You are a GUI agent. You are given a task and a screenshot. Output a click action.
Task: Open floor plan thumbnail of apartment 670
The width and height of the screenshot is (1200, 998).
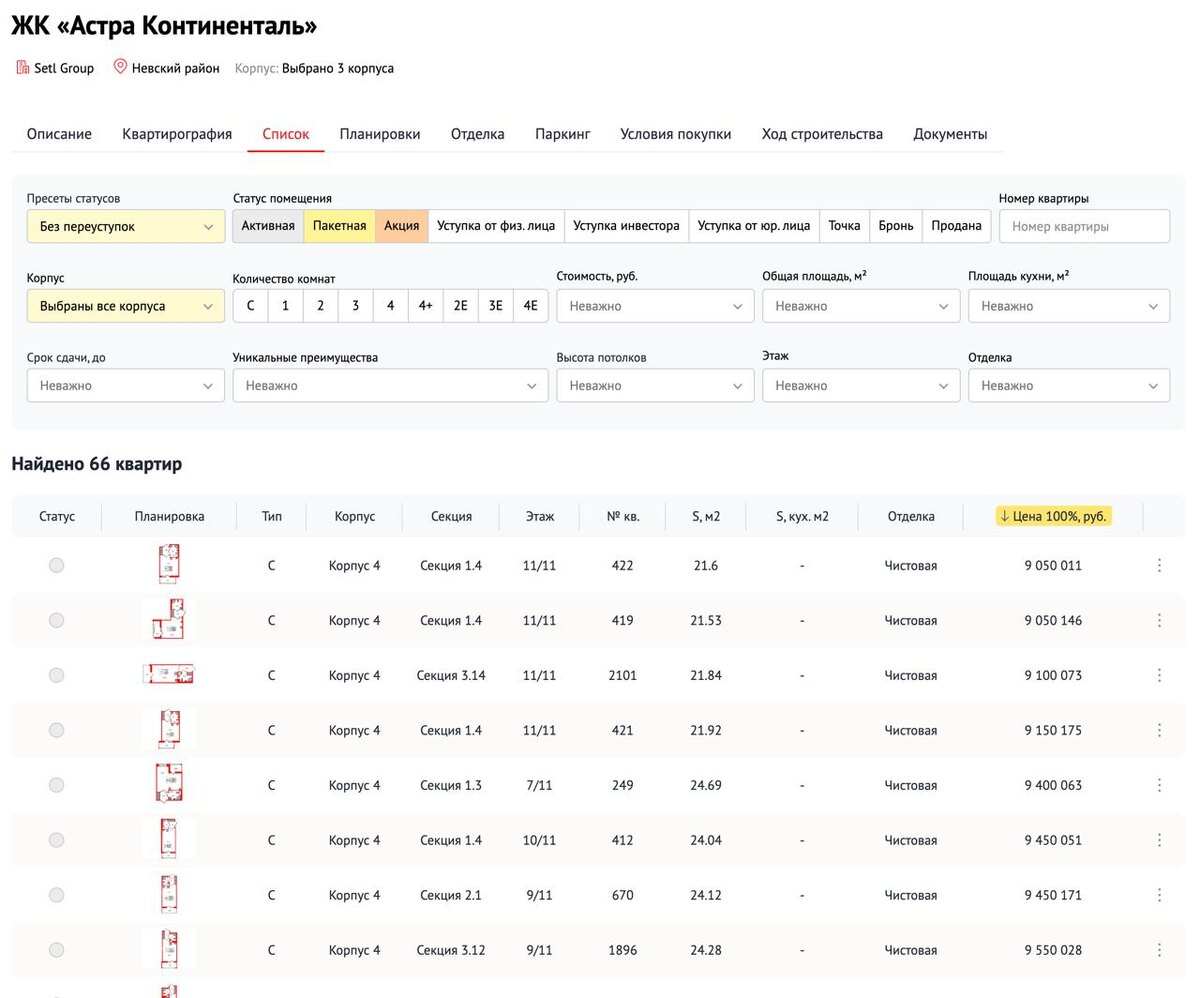click(169, 894)
